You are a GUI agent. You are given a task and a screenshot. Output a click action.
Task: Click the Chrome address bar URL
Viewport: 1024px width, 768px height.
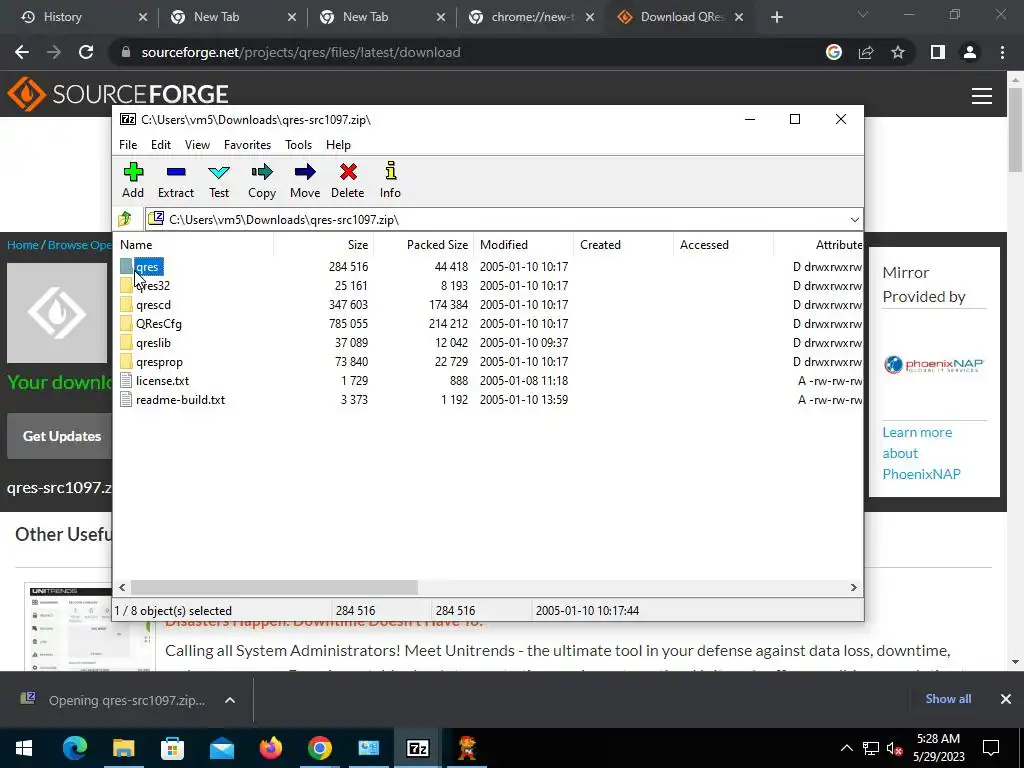click(x=301, y=52)
